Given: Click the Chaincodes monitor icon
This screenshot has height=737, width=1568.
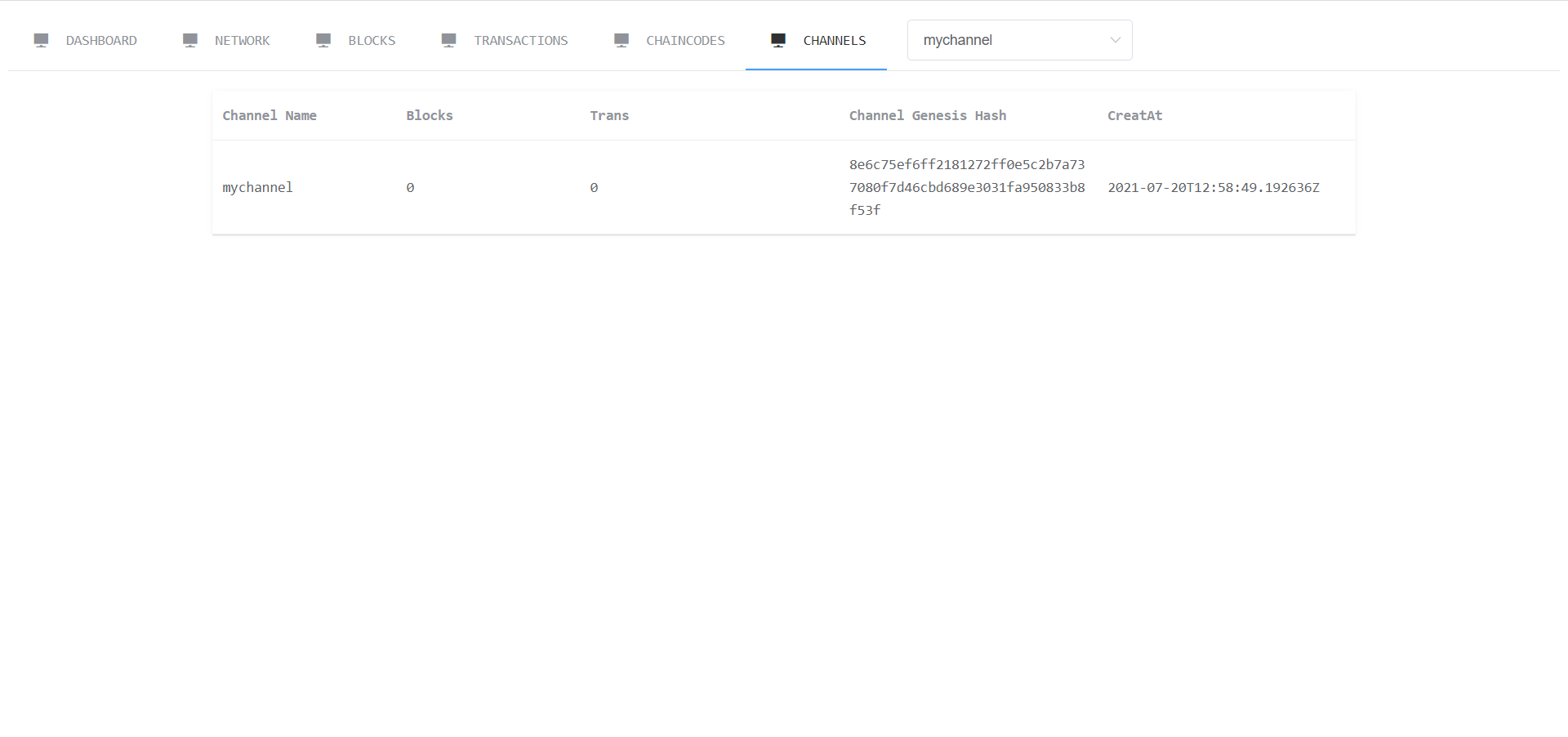Looking at the screenshot, I should tap(621, 39).
